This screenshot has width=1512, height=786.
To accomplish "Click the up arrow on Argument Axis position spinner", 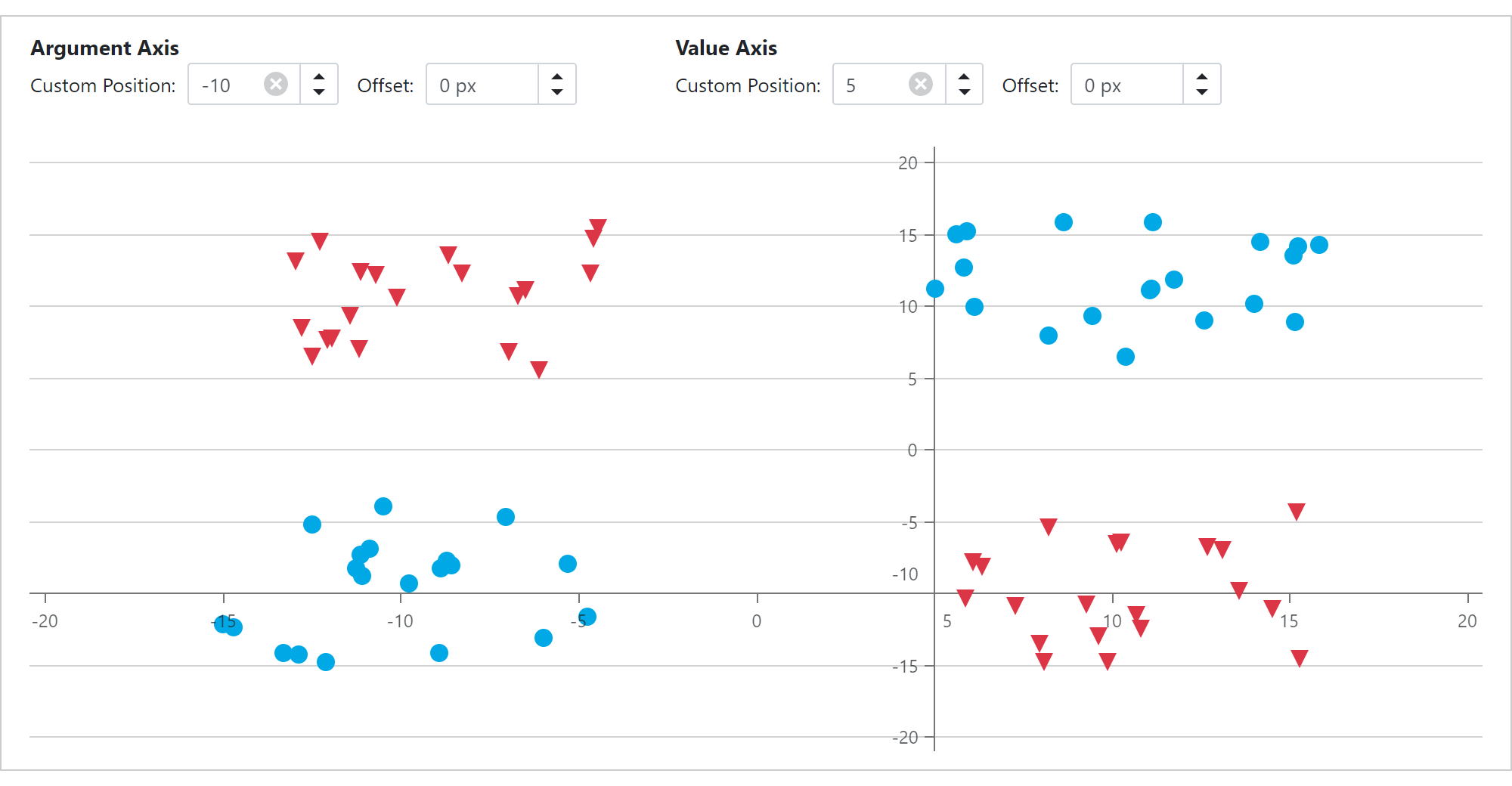I will point(319,76).
